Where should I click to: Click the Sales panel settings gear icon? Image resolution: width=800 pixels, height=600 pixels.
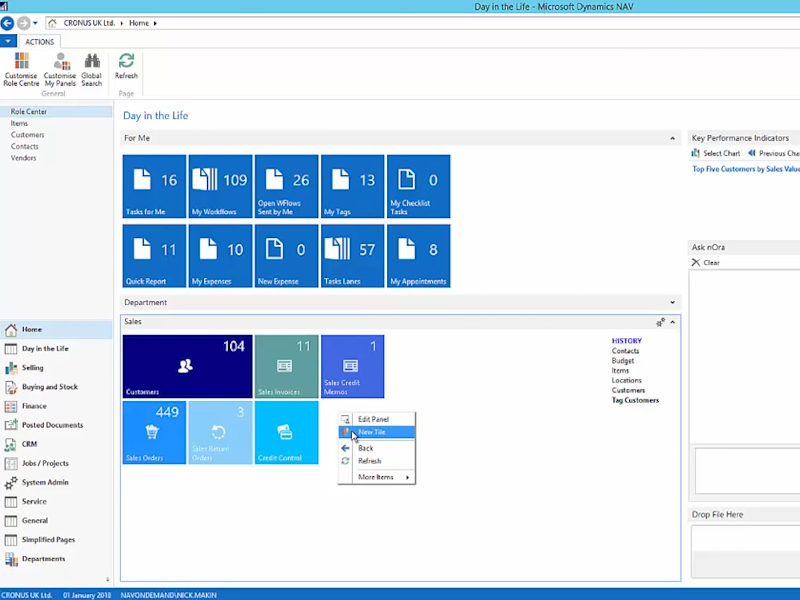[x=660, y=322]
